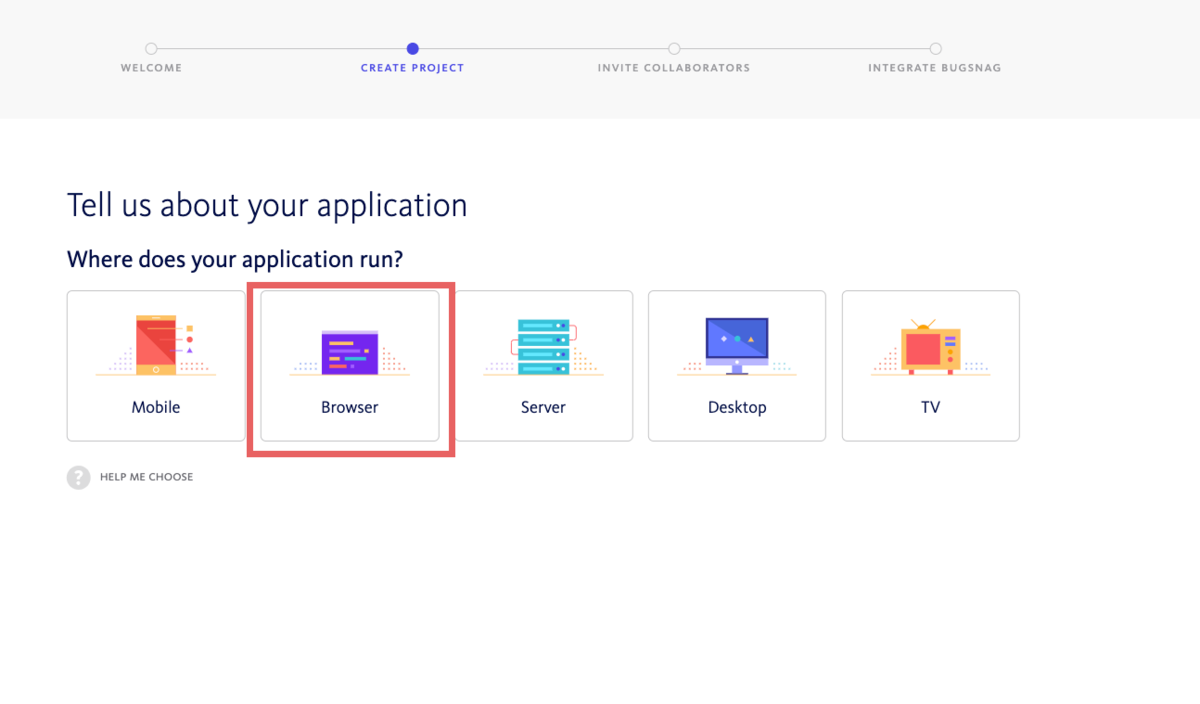Select the Server platform card
The image size is (1200, 704).
pyautogui.click(x=543, y=366)
